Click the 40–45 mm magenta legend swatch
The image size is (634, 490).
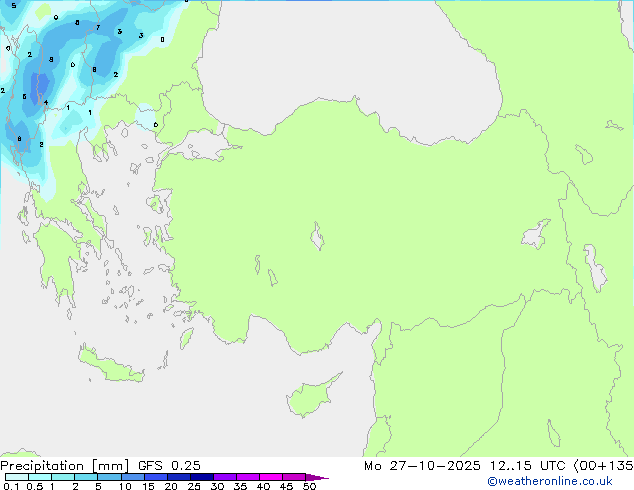[x=271, y=477]
